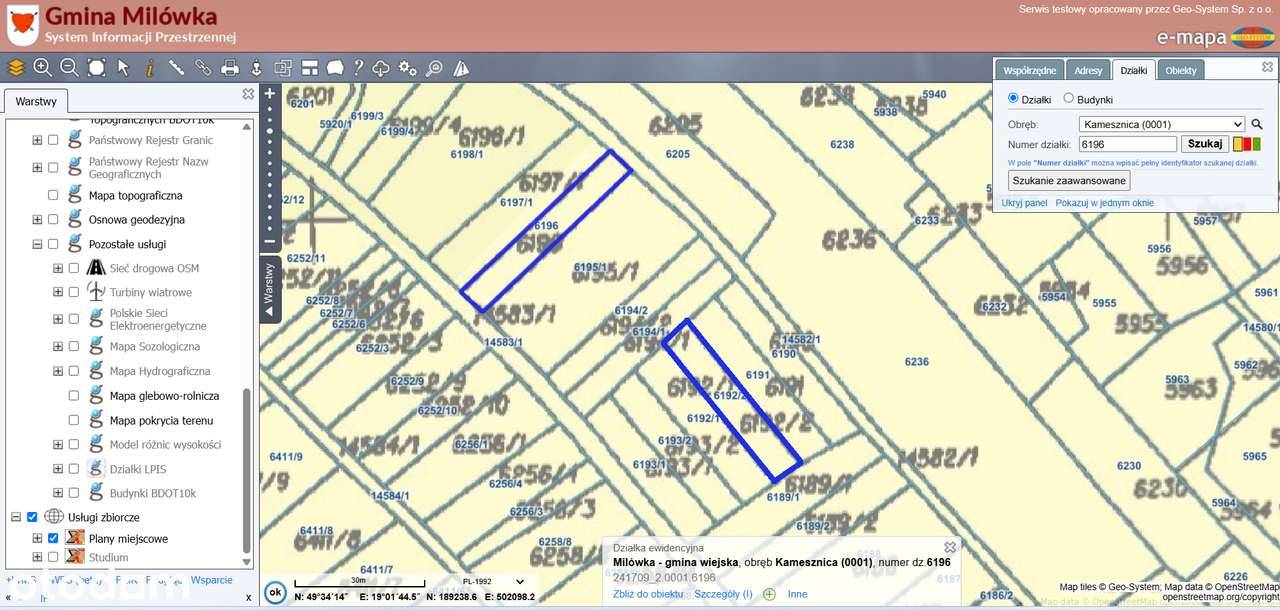Image resolution: width=1280 pixels, height=610 pixels.
Task: Click magnifier icon beside Obręb dropdown
Action: (1257, 125)
